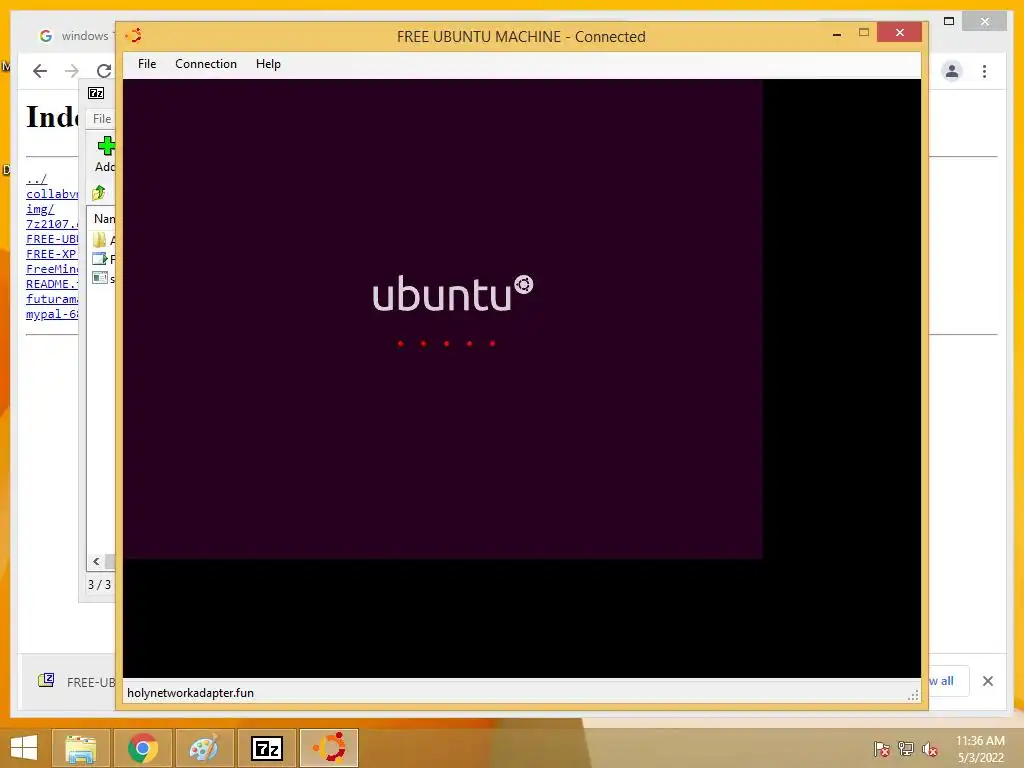Open the Connection menu
The image size is (1024, 768).
[x=206, y=64]
